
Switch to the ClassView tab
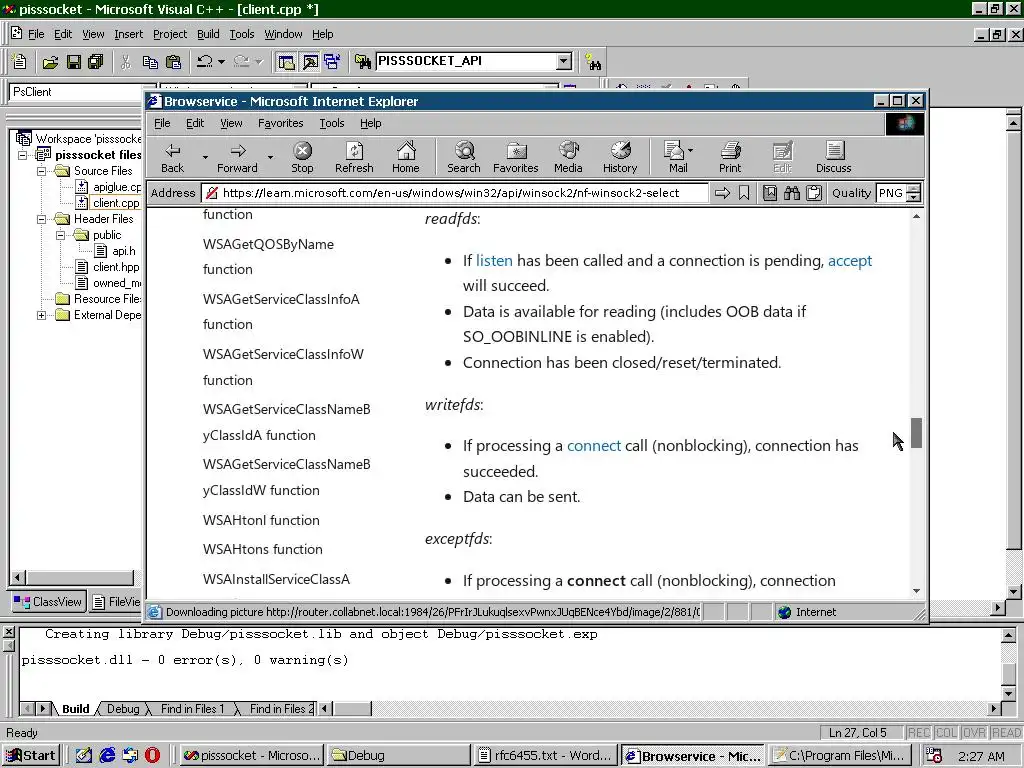(48, 602)
